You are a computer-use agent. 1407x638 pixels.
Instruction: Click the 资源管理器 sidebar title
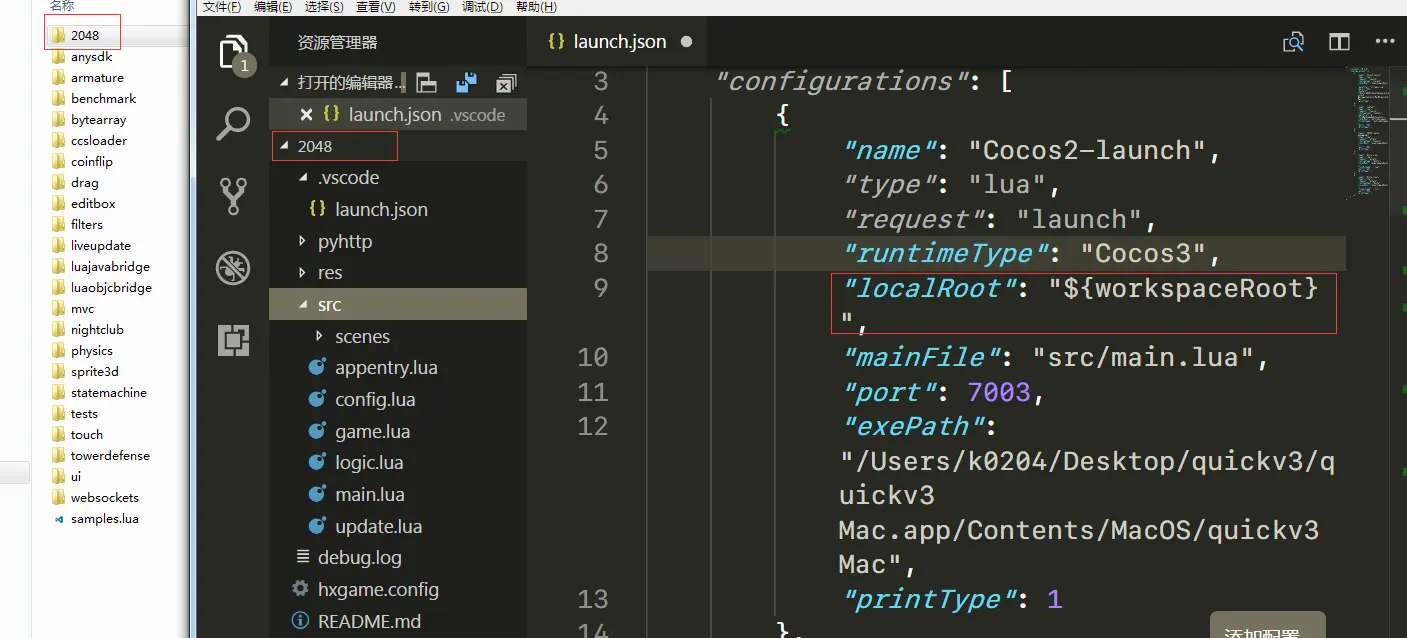[x=338, y=43]
